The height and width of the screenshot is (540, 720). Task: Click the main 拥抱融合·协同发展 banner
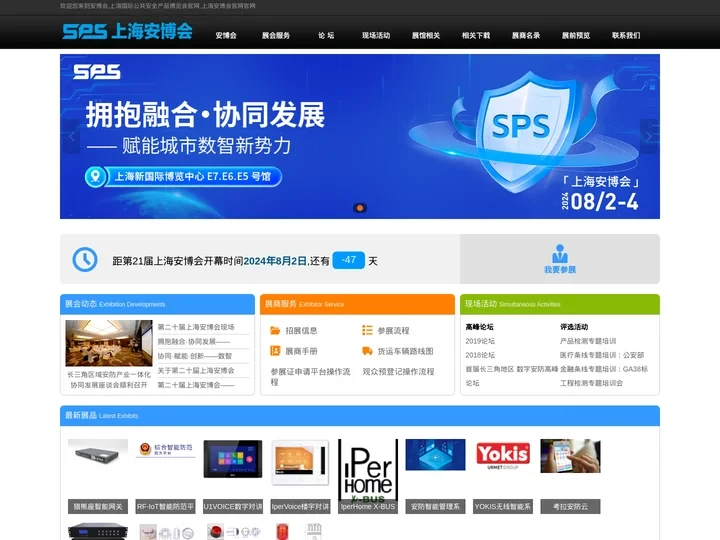pyautogui.click(x=360, y=136)
